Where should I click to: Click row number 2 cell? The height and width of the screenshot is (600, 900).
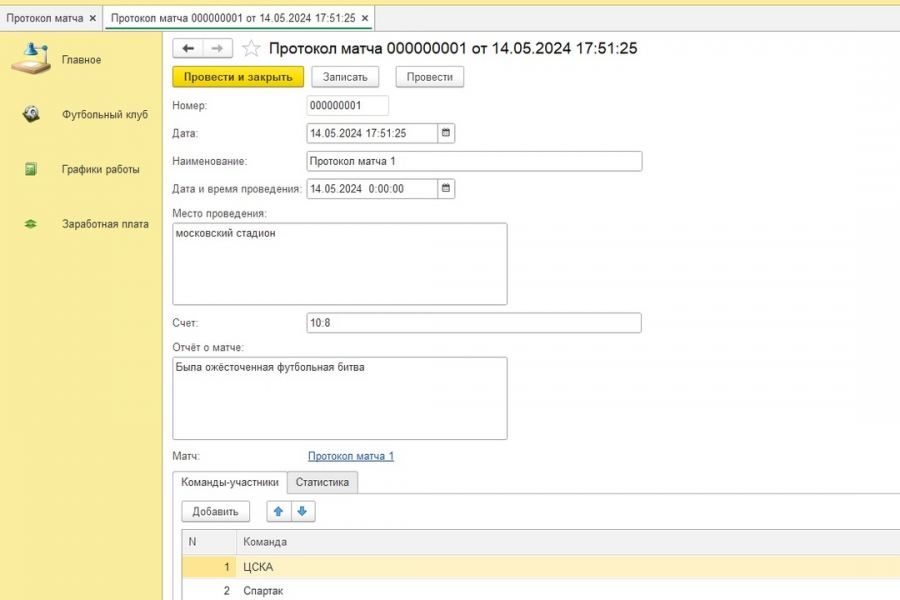209,590
